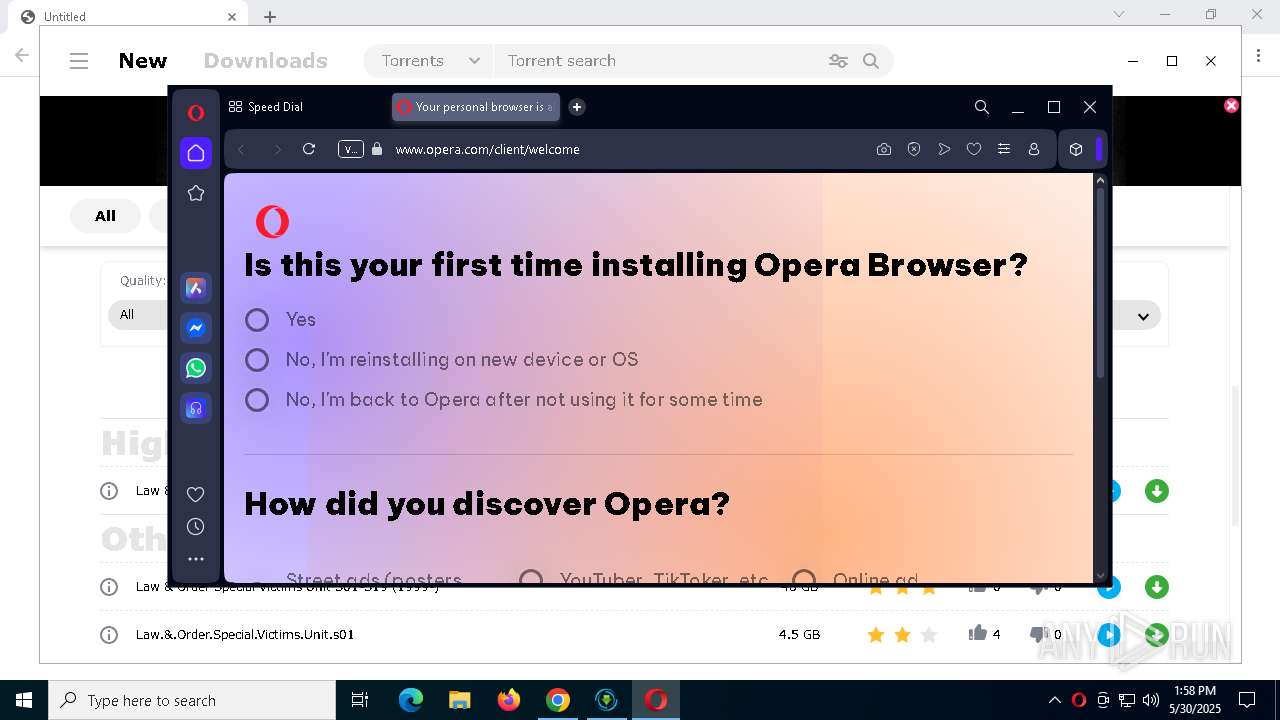Go forward in Opera navigation
This screenshot has height=720, width=1280.
coord(277,149)
